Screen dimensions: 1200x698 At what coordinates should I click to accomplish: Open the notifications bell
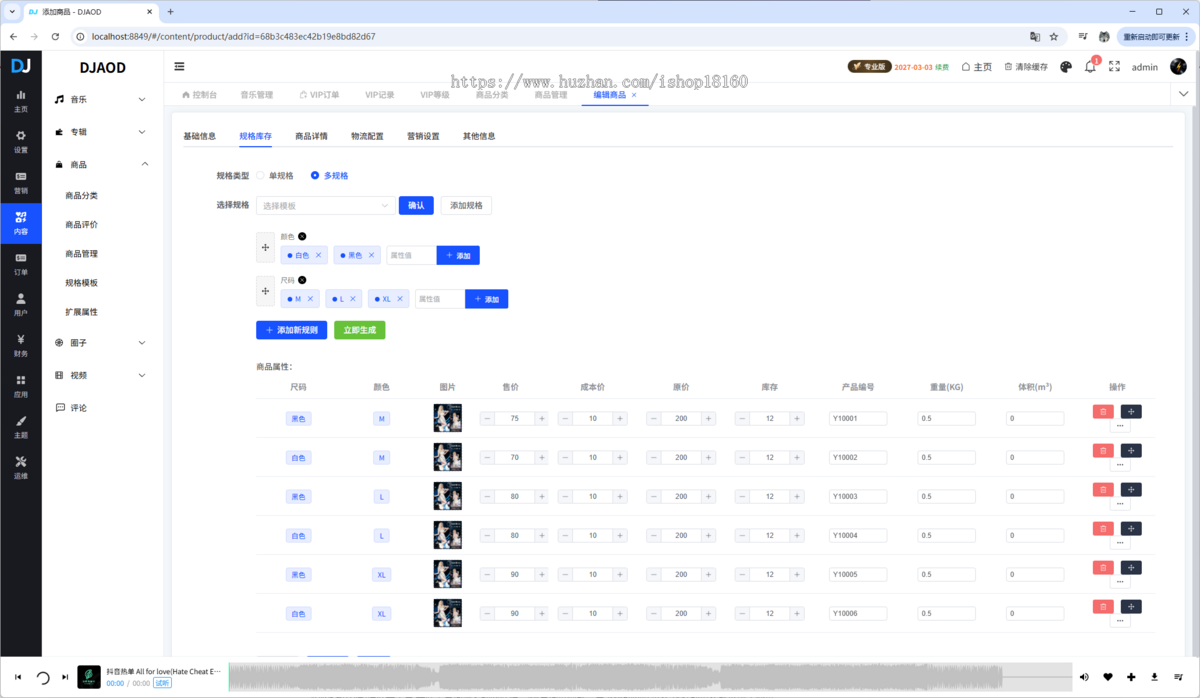[x=1090, y=67]
